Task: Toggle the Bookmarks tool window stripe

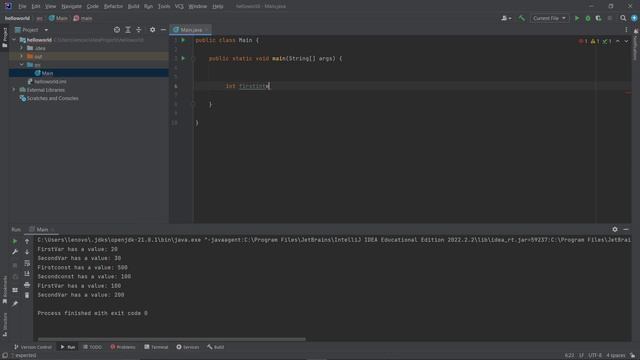Action: [4, 289]
